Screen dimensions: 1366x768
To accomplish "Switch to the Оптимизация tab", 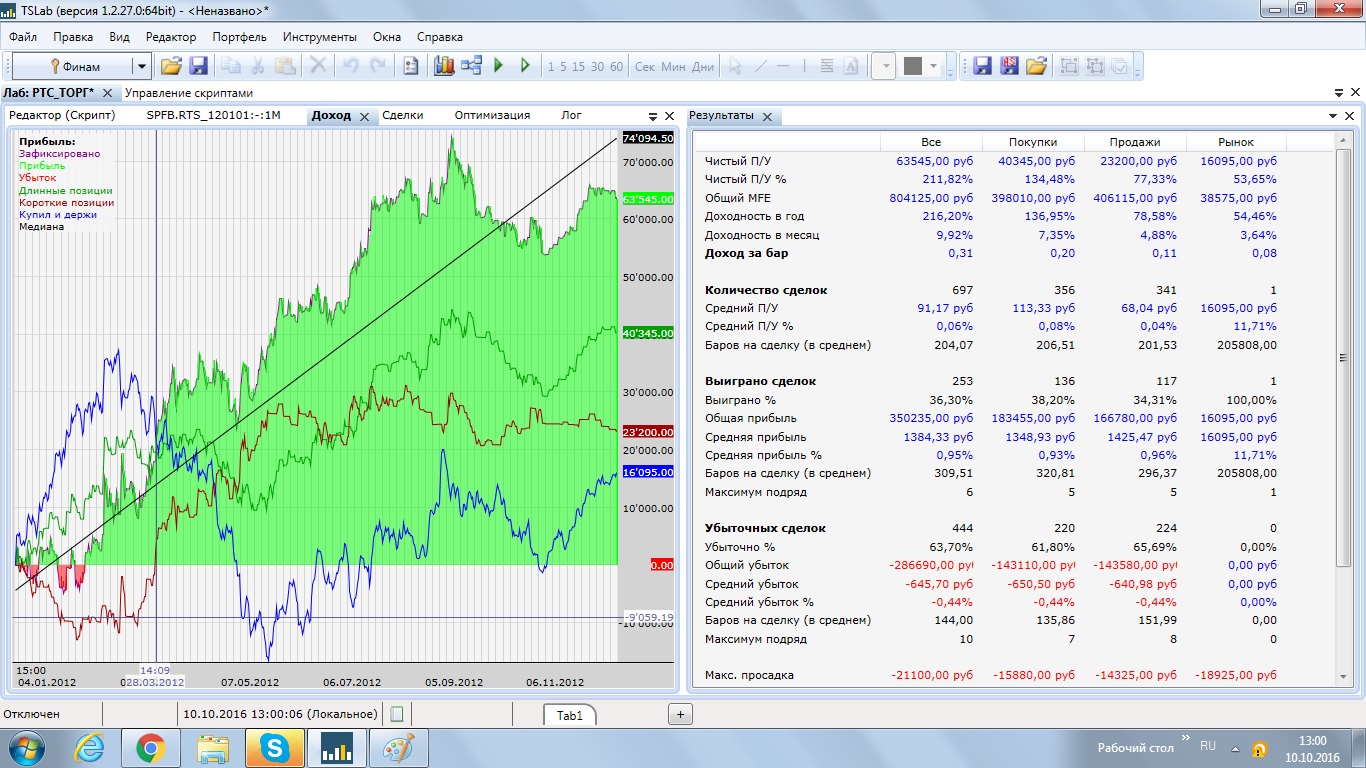I will click(492, 115).
